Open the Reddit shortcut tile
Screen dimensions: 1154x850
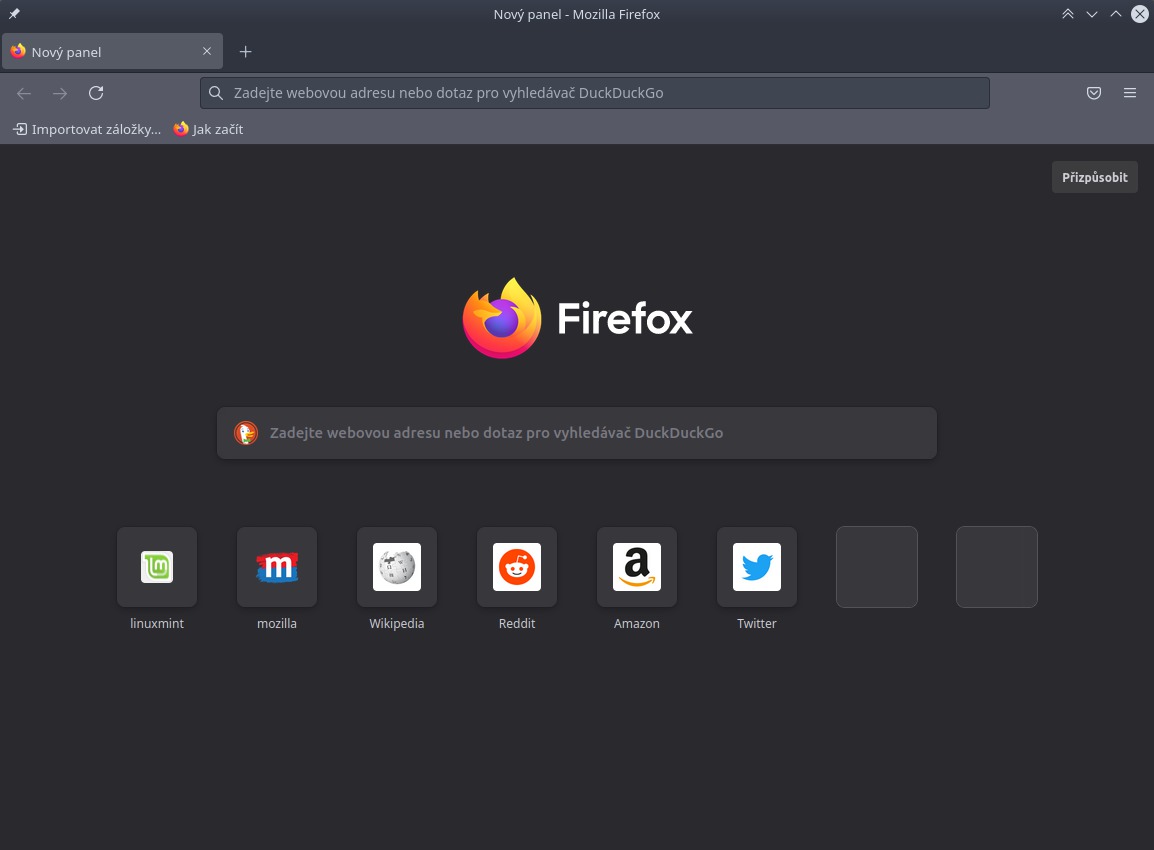(517, 567)
